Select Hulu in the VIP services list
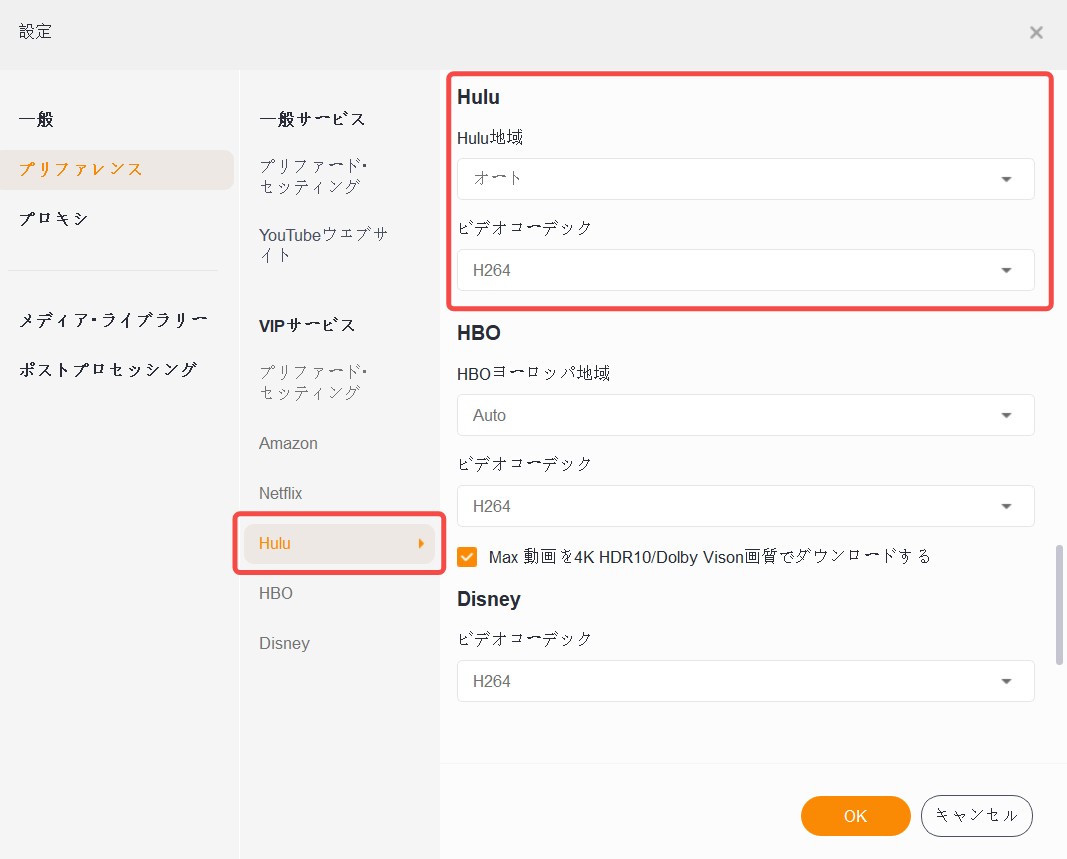 click(x=339, y=543)
